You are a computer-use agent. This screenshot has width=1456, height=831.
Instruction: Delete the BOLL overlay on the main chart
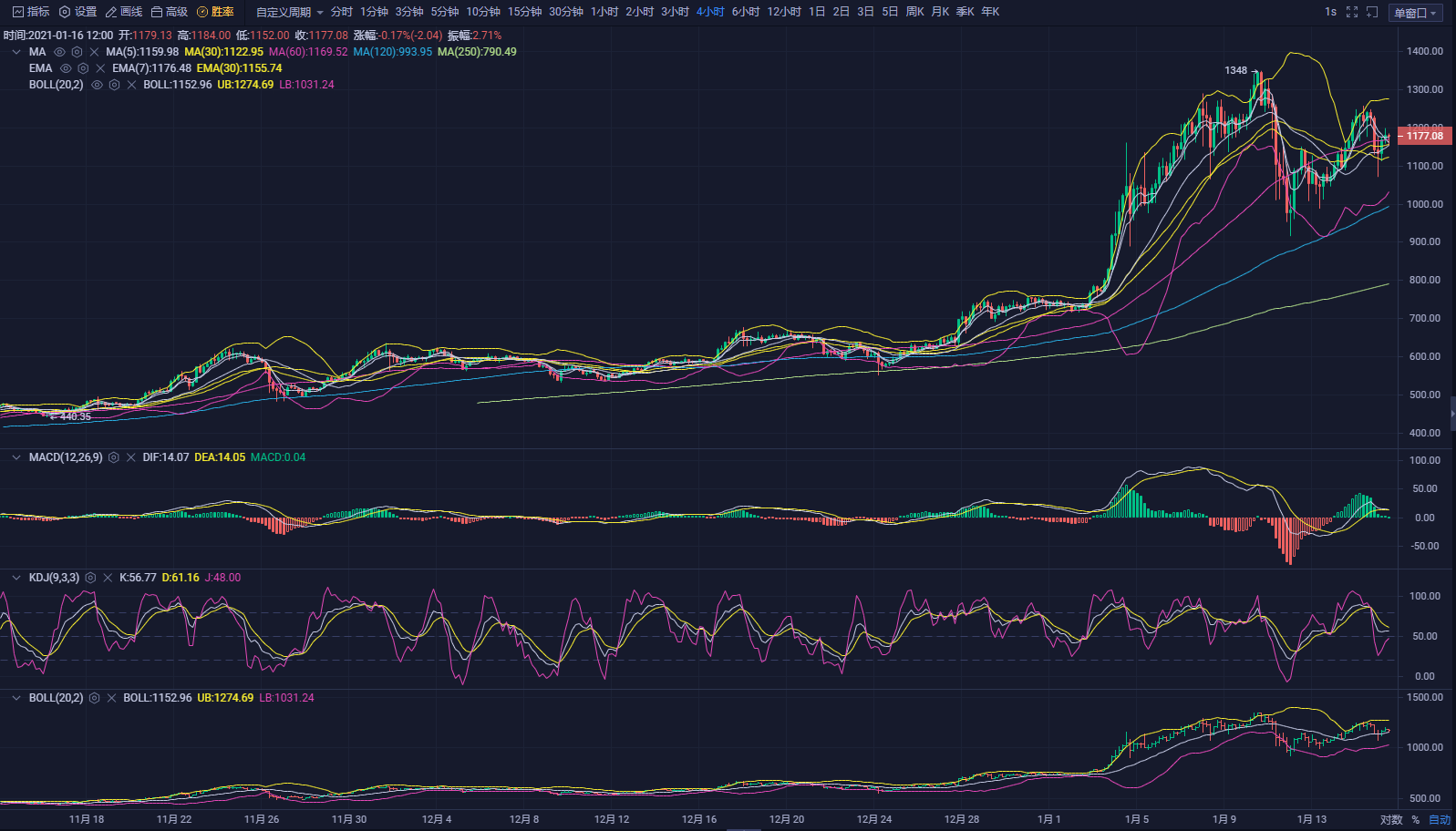131,85
